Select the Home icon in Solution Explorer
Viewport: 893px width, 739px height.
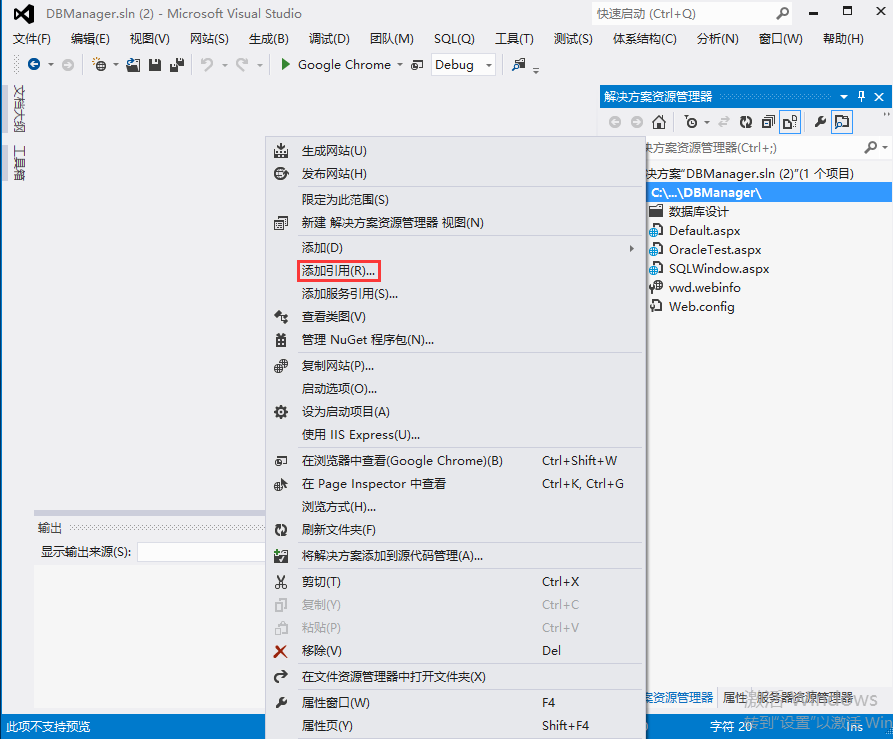pos(659,121)
